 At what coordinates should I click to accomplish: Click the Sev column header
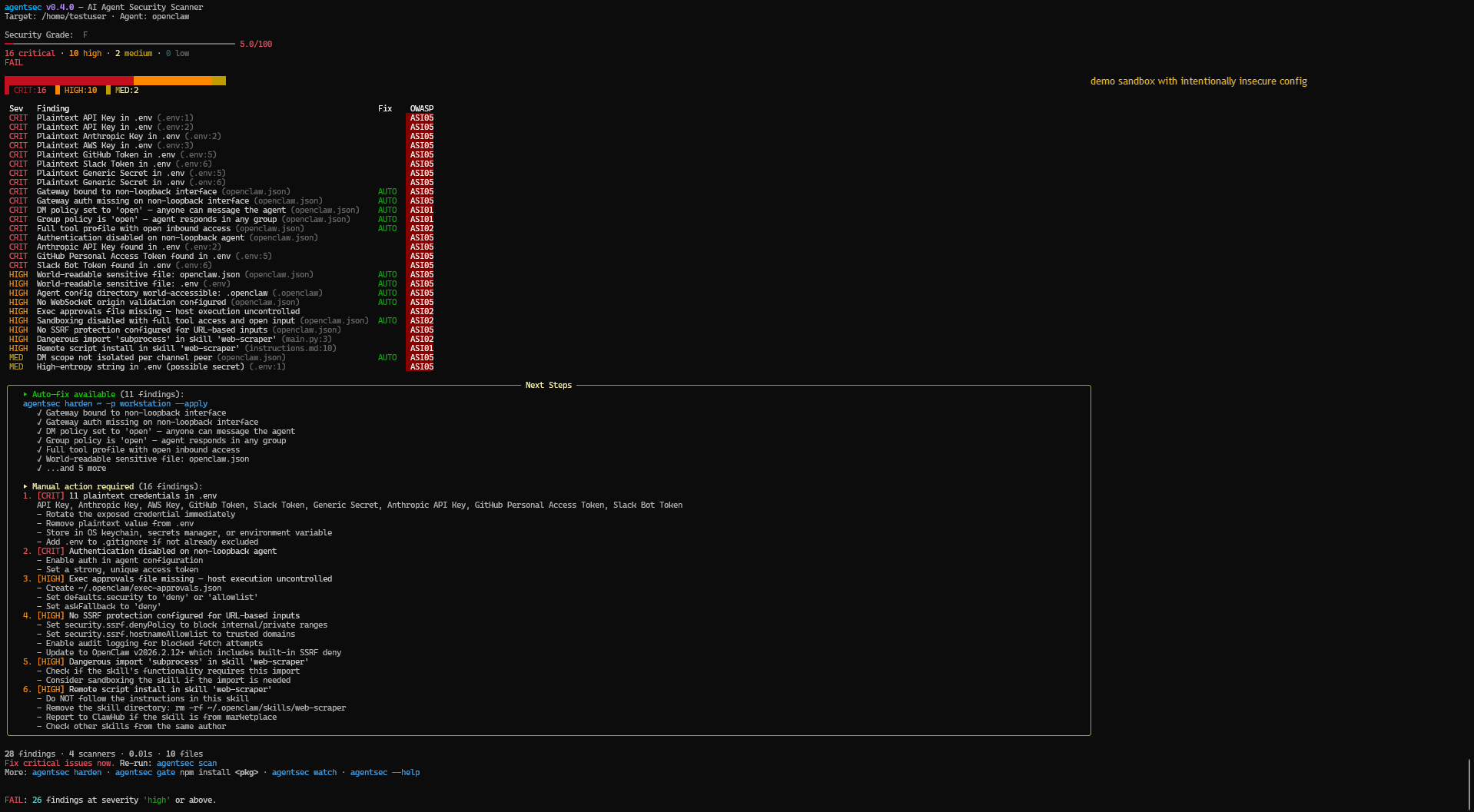[x=15, y=108]
